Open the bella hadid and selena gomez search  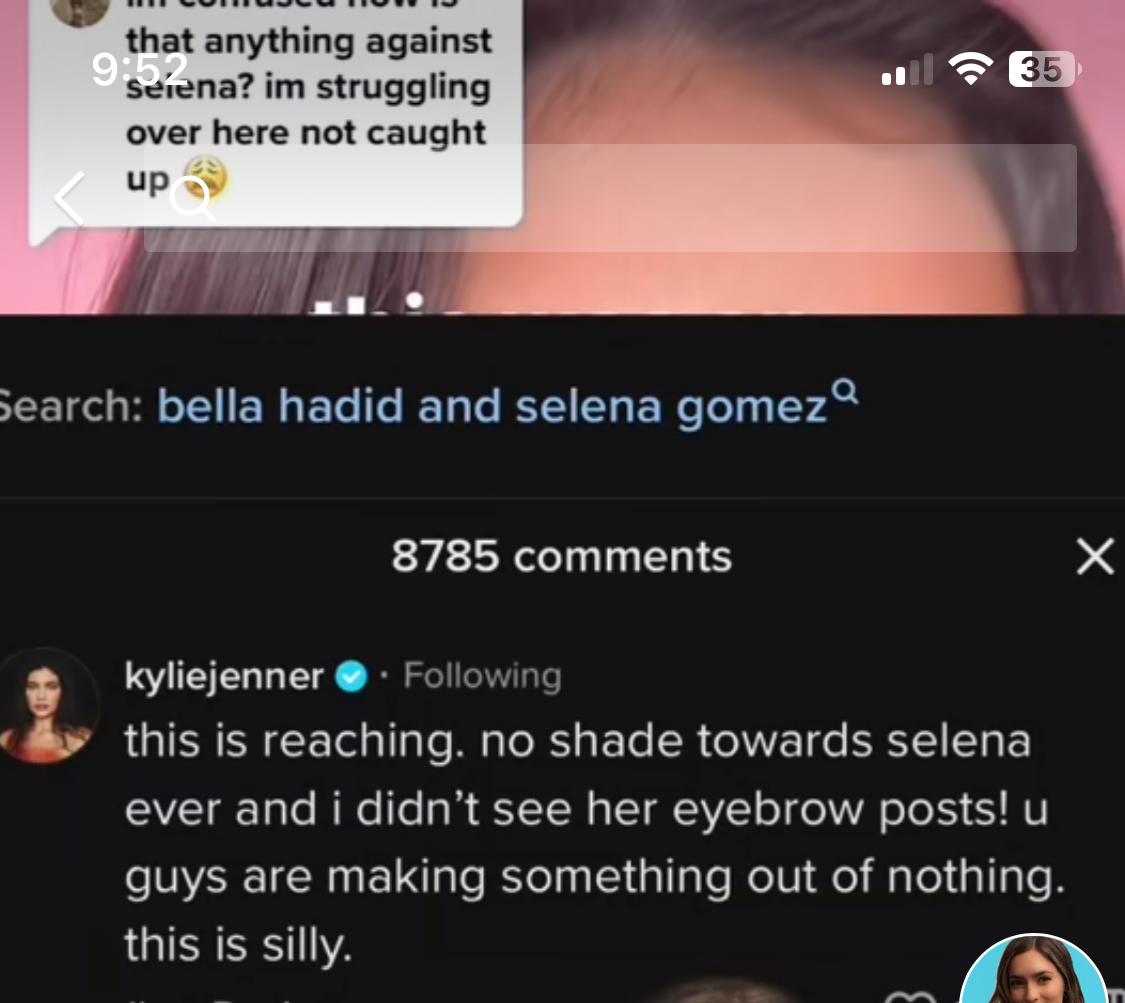492,406
